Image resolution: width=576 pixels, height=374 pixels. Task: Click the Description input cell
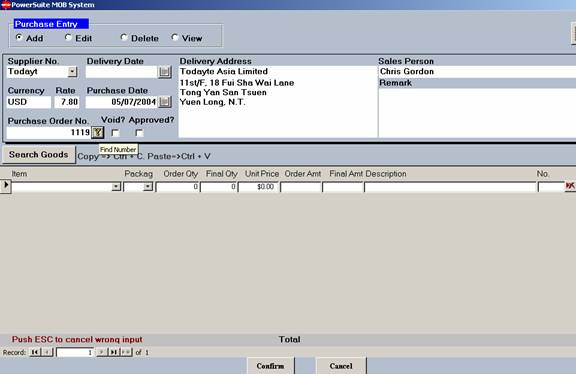pyautogui.click(x=450, y=187)
